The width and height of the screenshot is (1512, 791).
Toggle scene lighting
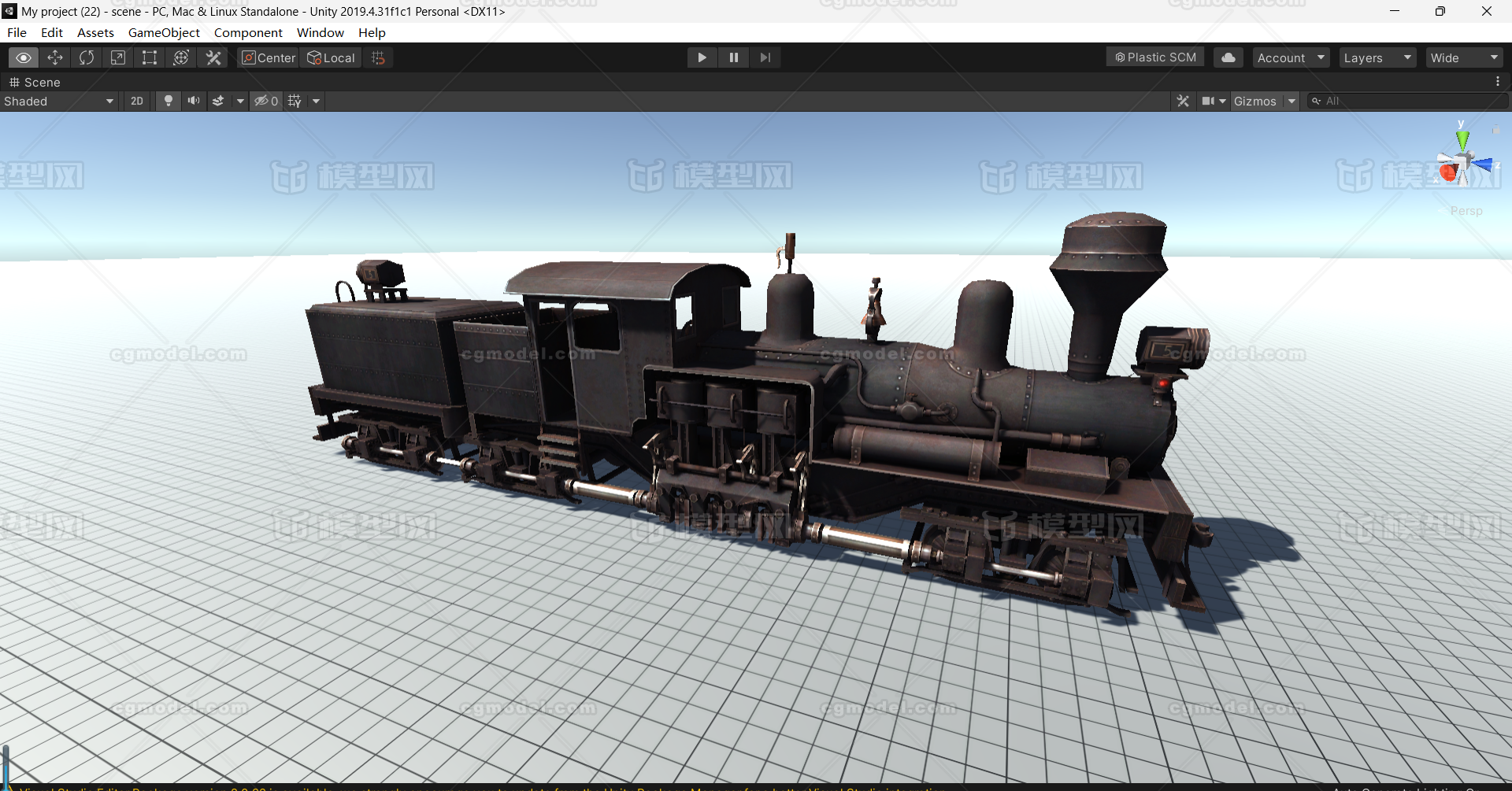[168, 101]
